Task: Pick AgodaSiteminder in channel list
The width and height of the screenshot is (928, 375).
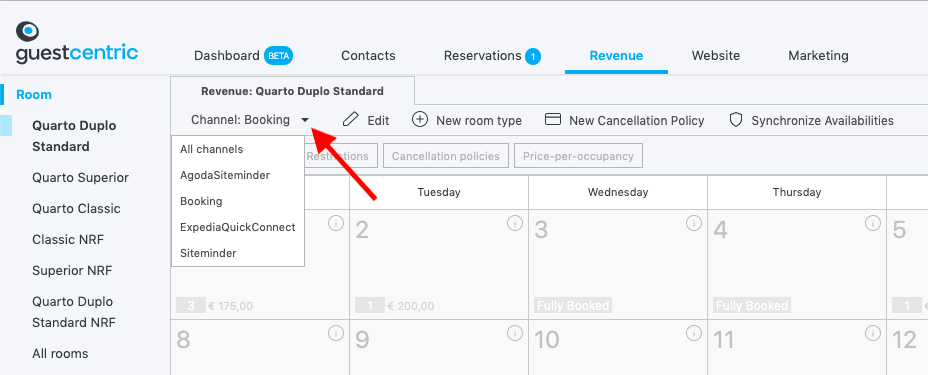Action: point(225,175)
